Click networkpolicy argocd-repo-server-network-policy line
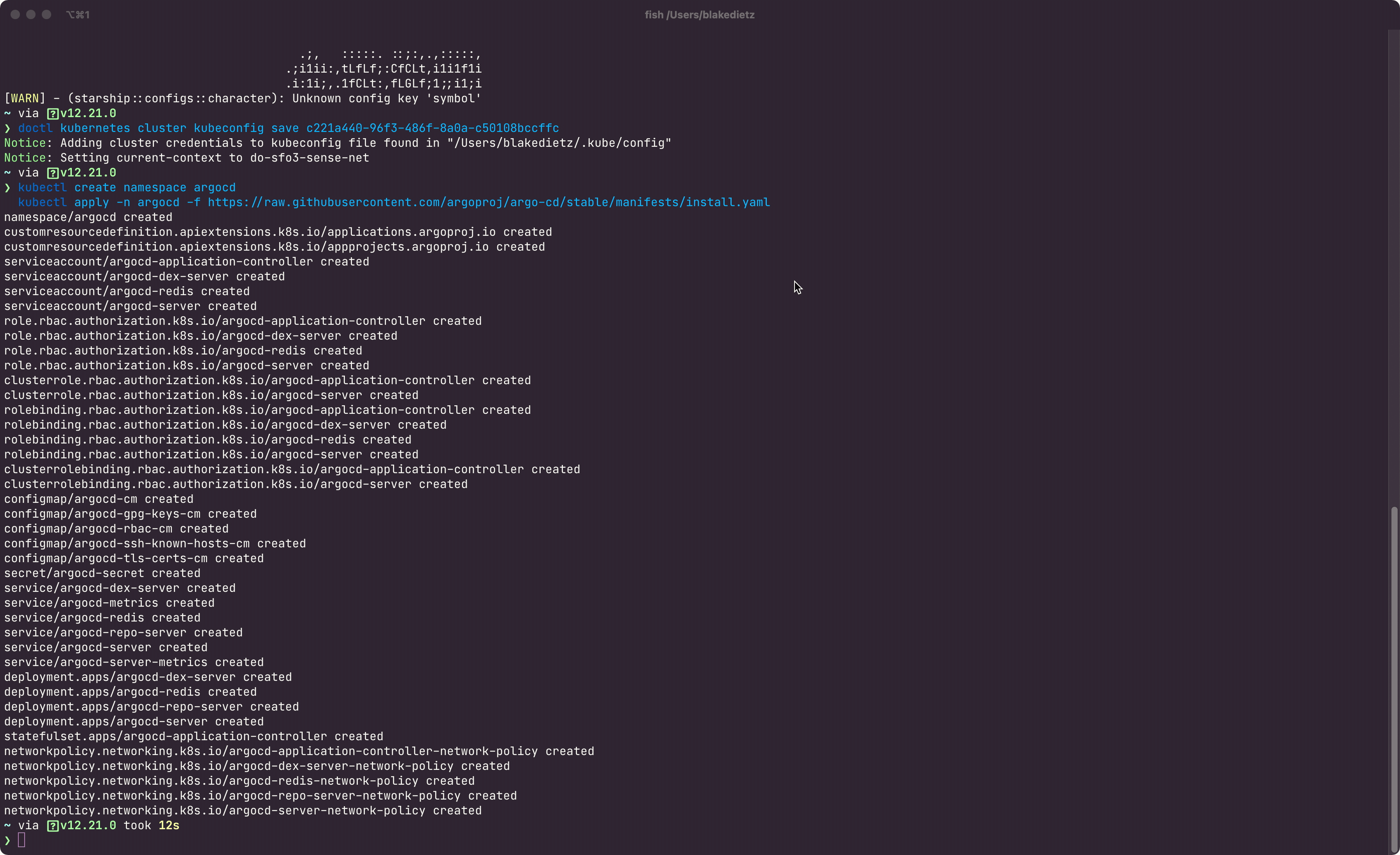The width and height of the screenshot is (1400, 855). coord(260,796)
